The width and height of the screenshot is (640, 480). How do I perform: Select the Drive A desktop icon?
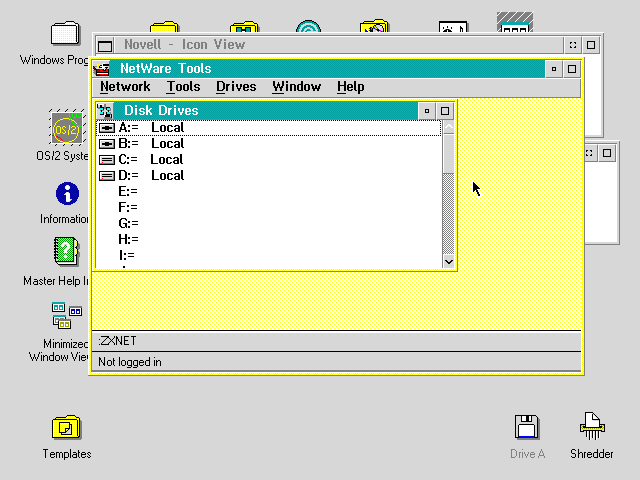(x=527, y=427)
